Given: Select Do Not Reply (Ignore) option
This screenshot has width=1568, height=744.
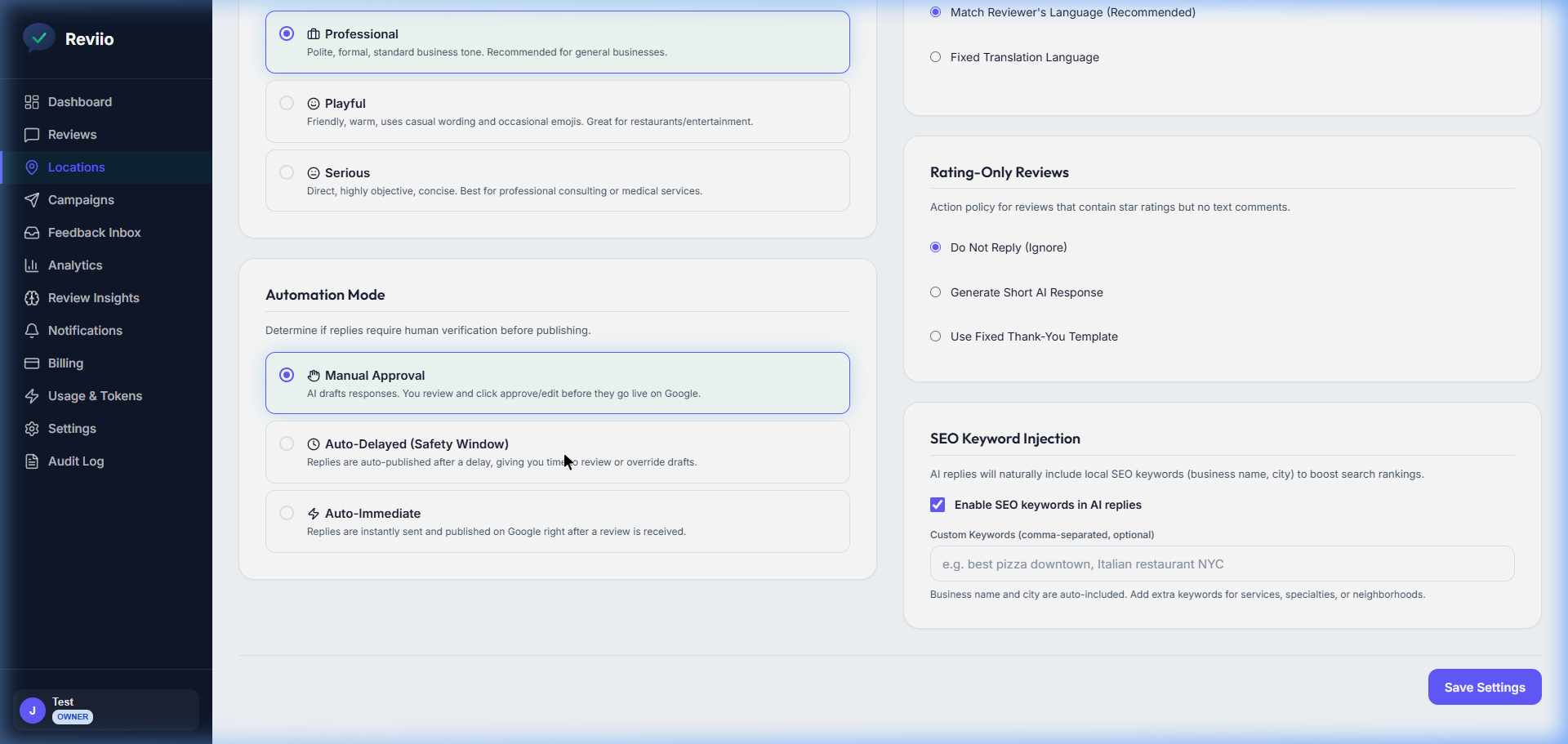Looking at the screenshot, I should pos(936,247).
